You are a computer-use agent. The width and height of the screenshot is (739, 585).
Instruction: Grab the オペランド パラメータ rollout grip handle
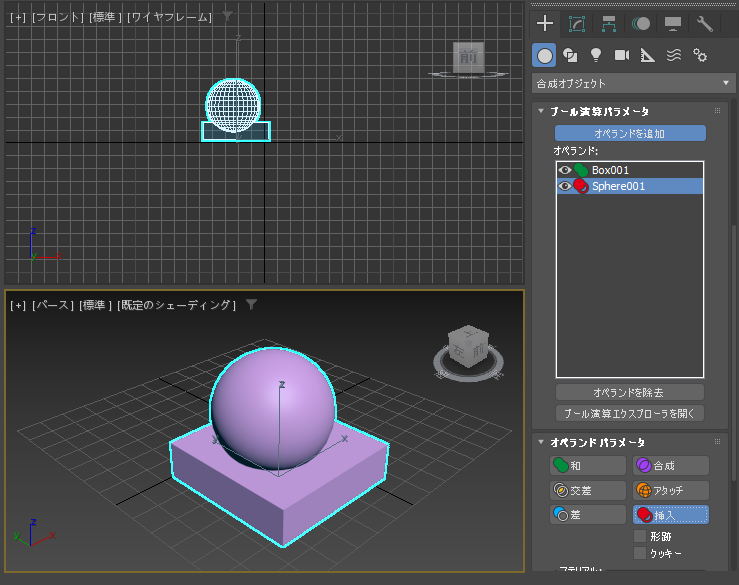pos(717,442)
